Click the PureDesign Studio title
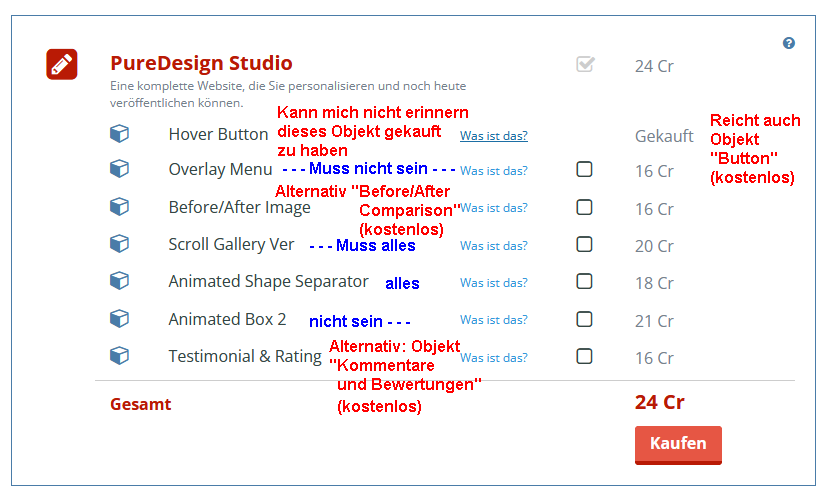 pos(201,63)
